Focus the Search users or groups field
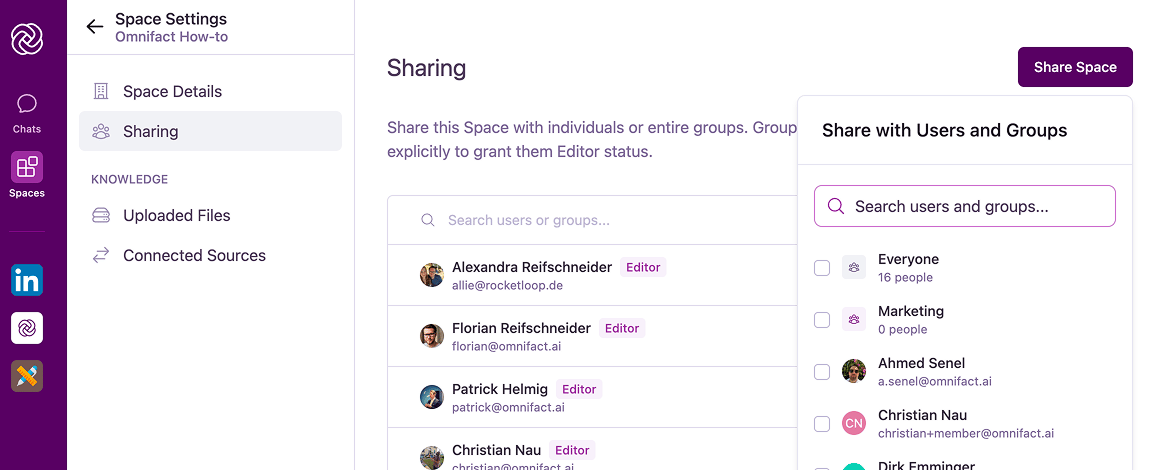This screenshot has height=470, width=1160. (592, 220)
